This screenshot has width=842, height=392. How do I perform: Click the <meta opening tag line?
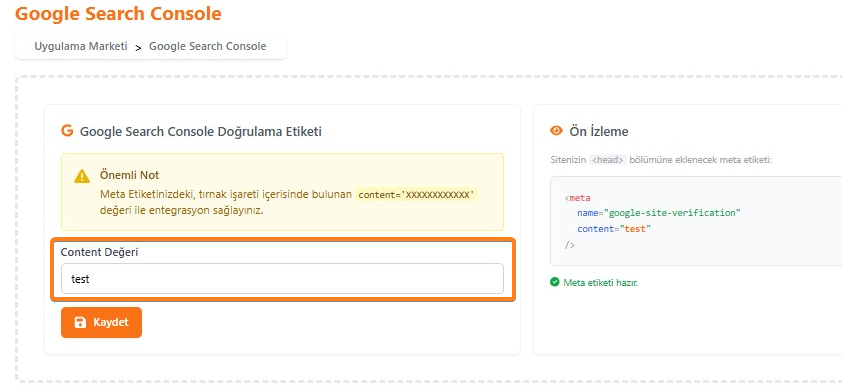click(577, 198)
